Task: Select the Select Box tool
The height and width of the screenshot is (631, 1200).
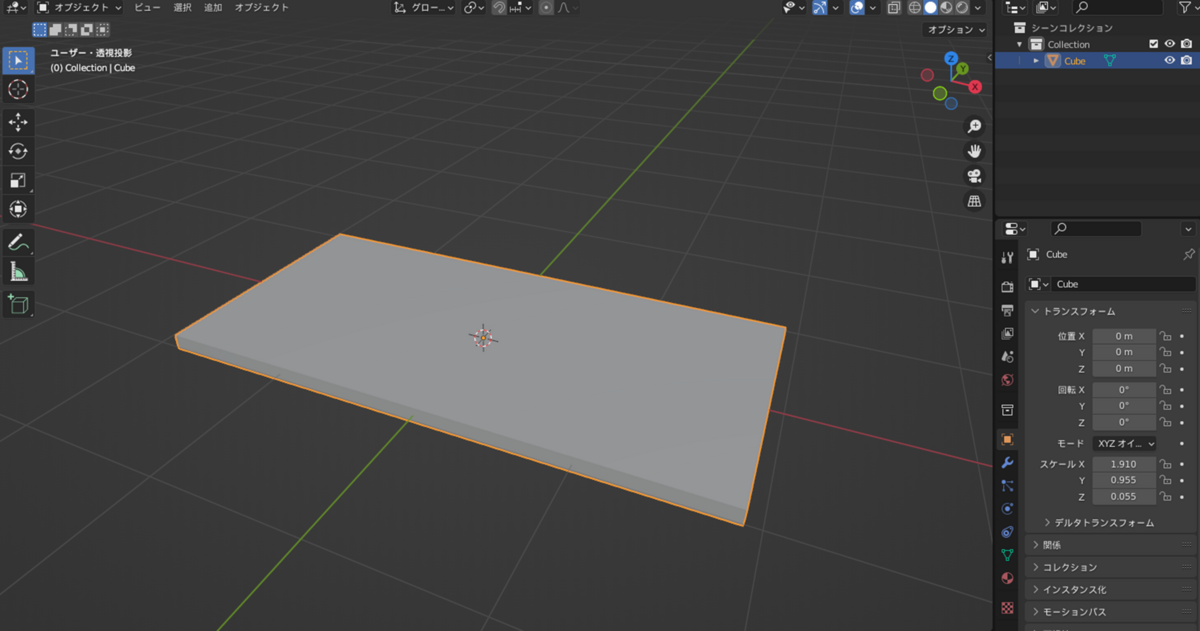Action: [18, 60]
